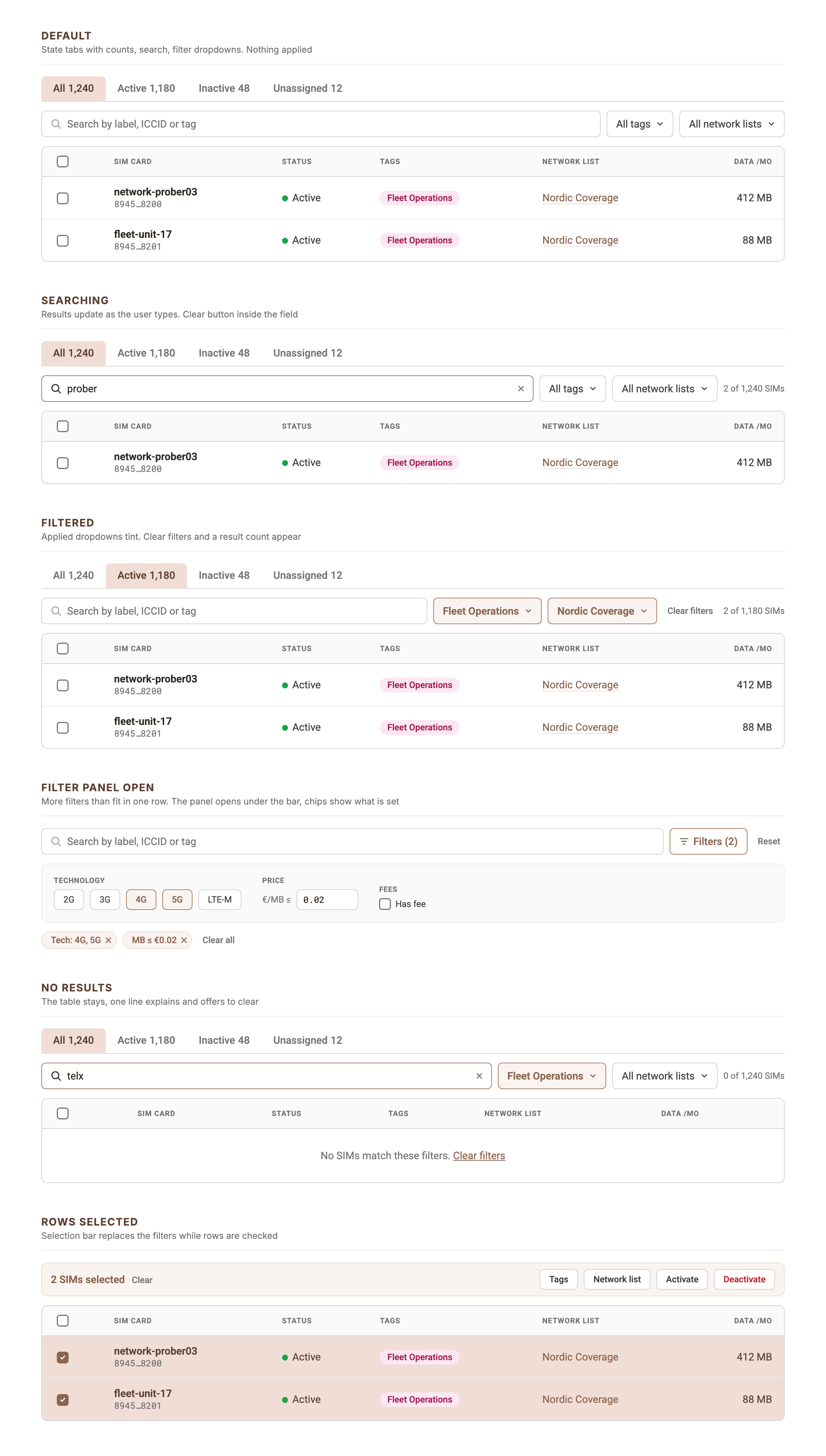826x1456 pixels.
Task: Open the tinted 'Nordic Coverage' filter dropdown
Action: [602, 611]
